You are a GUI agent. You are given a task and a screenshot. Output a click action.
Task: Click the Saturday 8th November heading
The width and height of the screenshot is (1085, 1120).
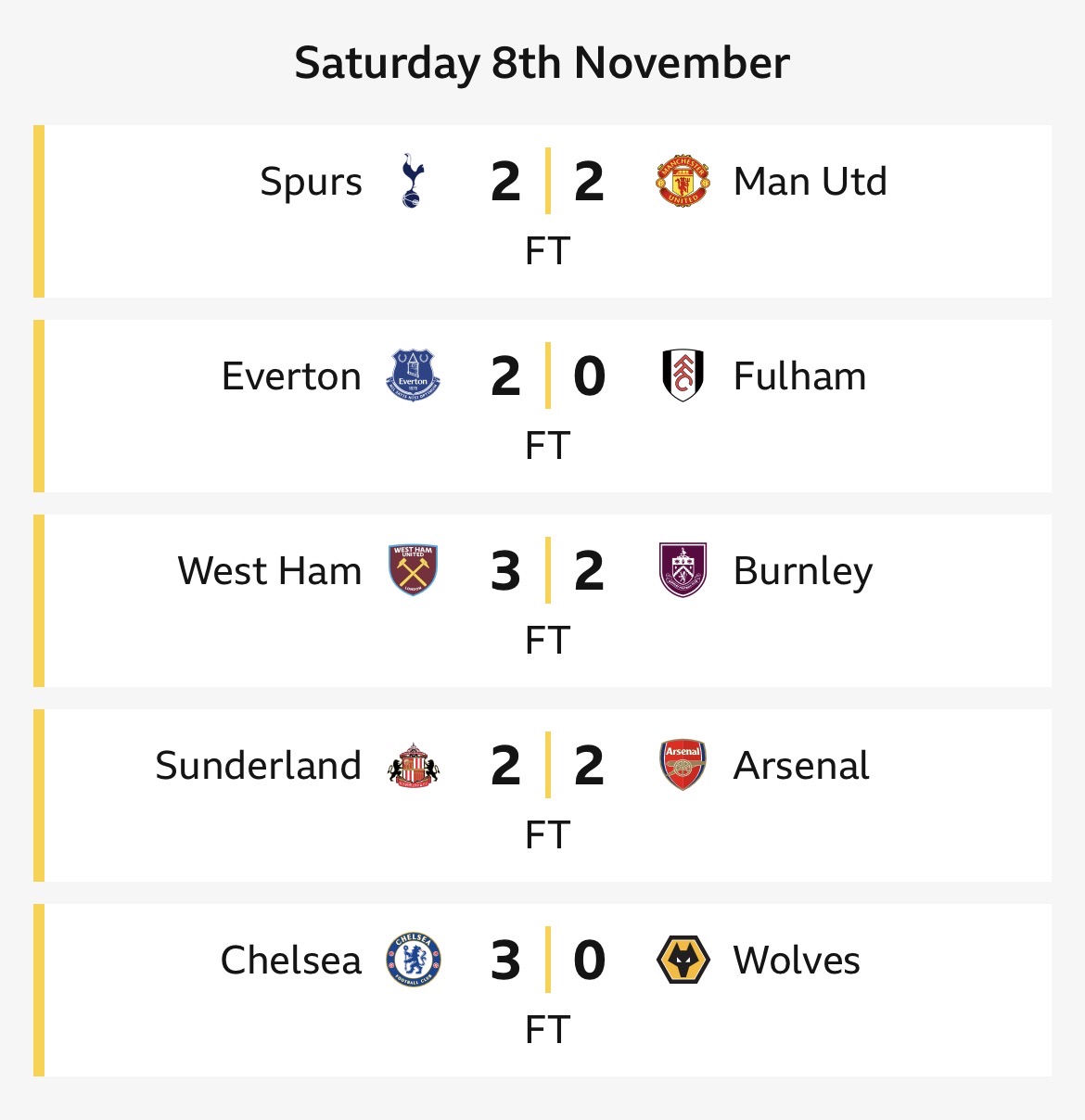click(542, 63)
